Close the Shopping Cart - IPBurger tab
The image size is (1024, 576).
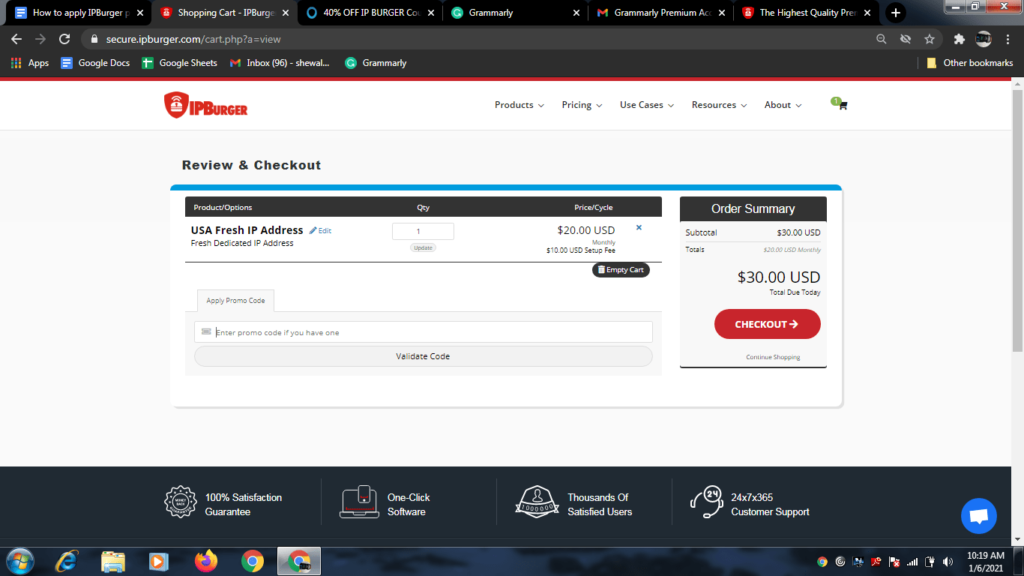click(285, 12)
